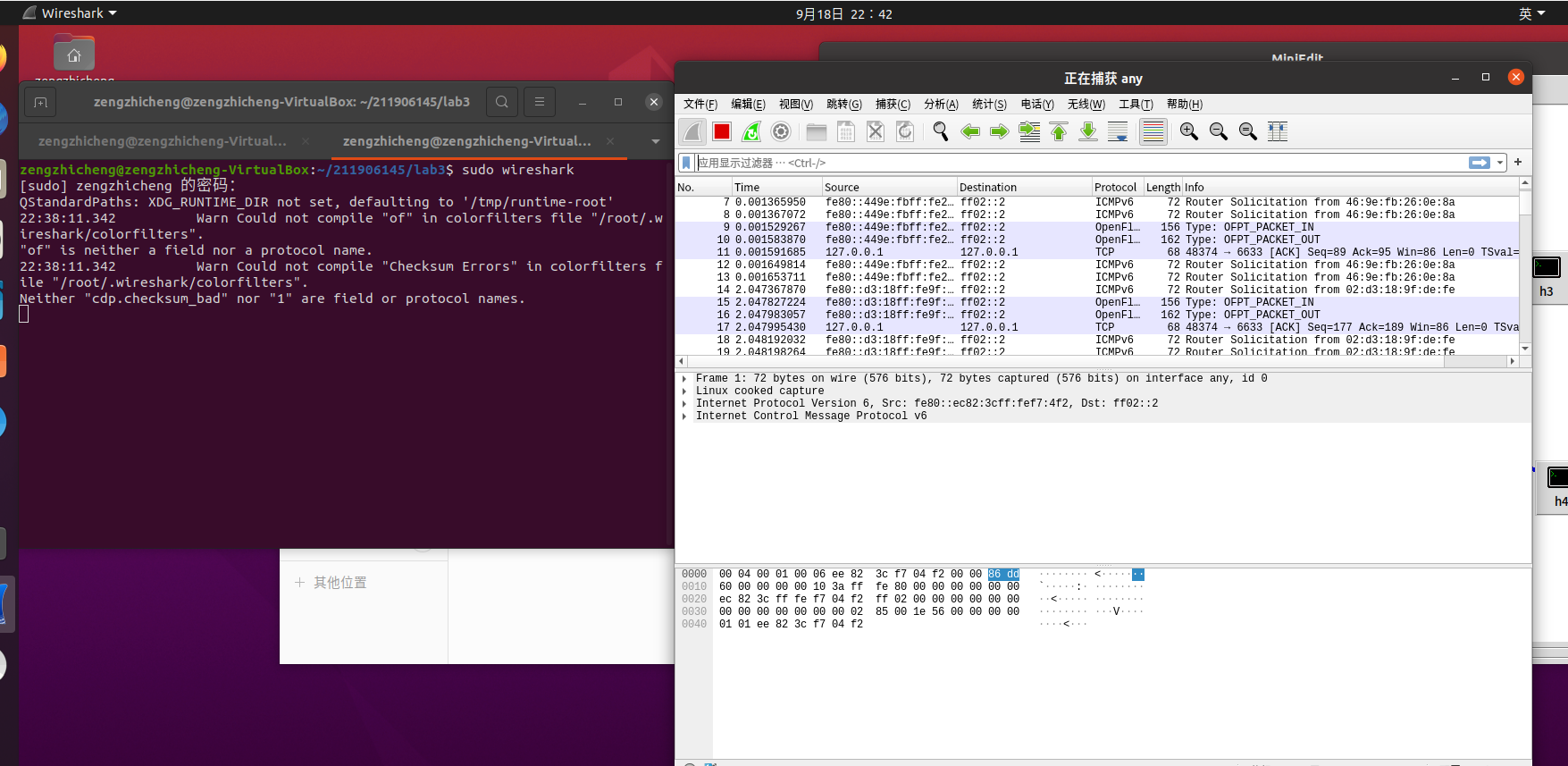Open the clock showing 9月18日 22:42
The image size is (1568, 766).
(844, 13)
